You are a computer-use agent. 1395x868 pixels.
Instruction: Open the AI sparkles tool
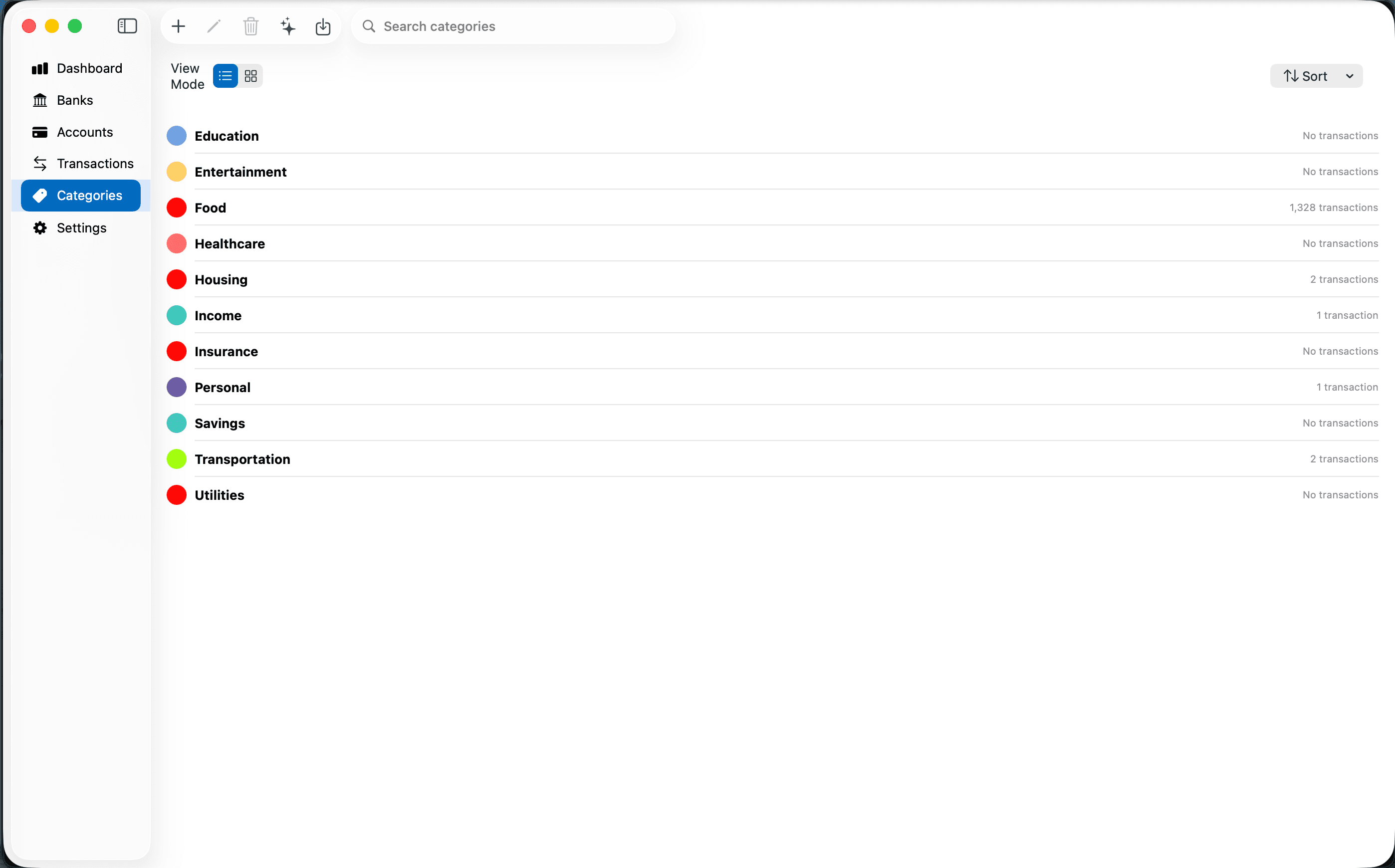pyautogui.click(x=287, y=26)
